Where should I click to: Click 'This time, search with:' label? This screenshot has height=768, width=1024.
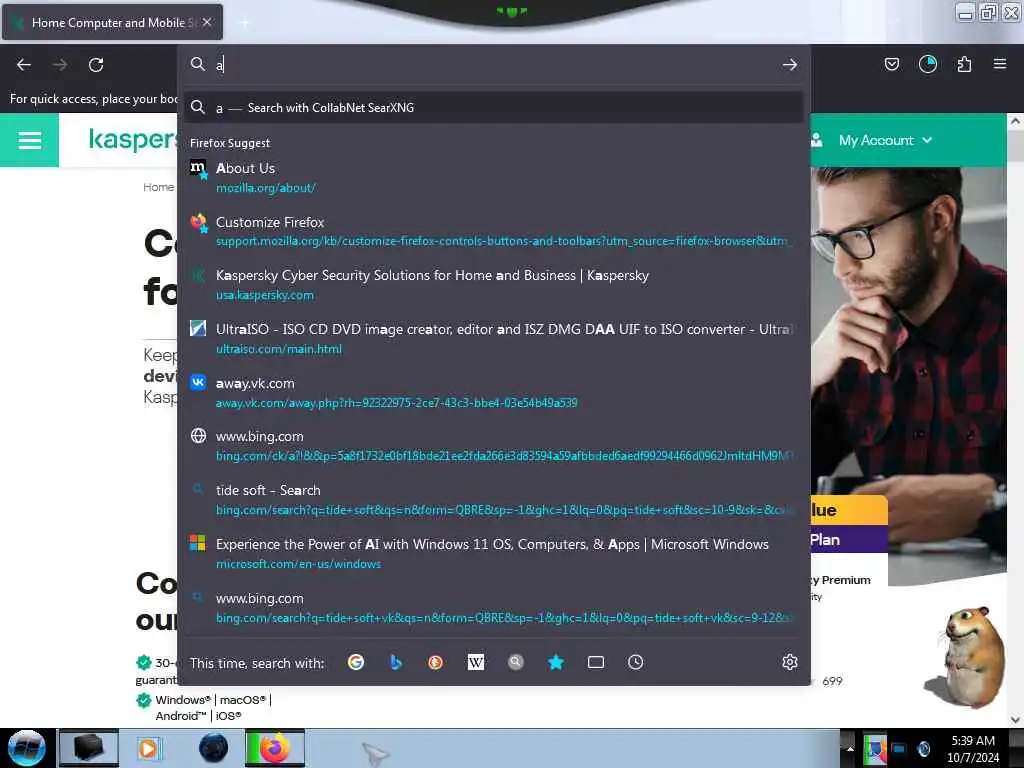pos(257,663)
